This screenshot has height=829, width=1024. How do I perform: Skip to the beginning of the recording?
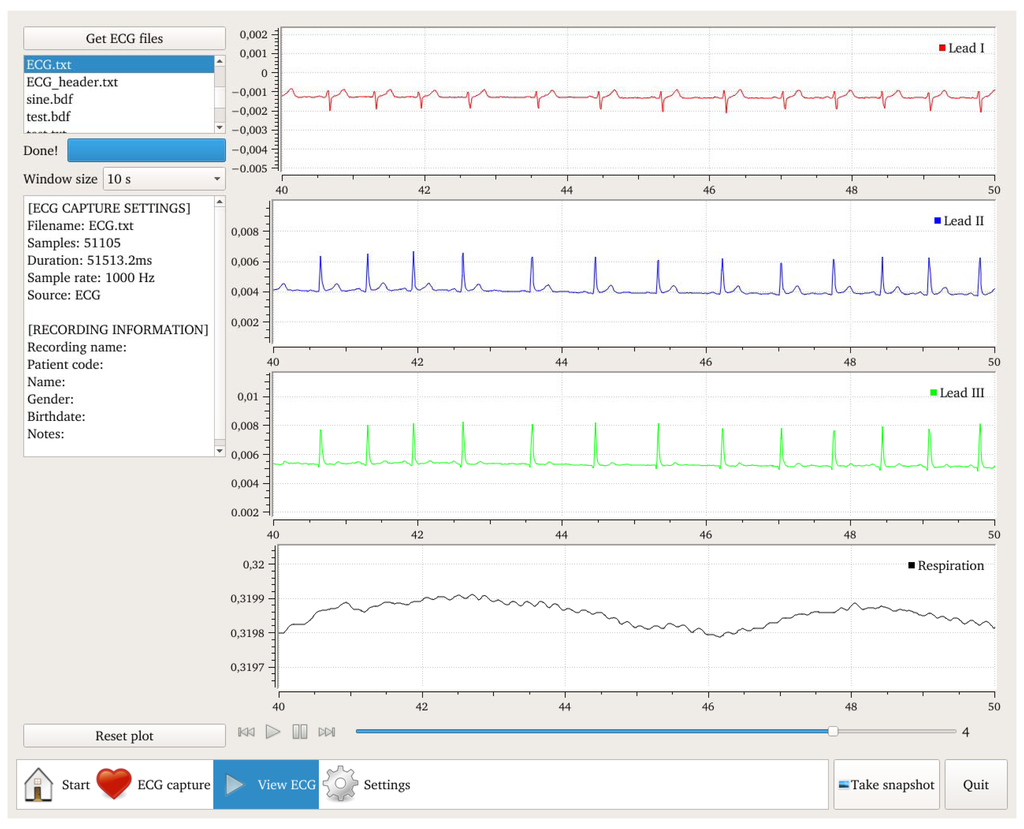coord(246,732)
